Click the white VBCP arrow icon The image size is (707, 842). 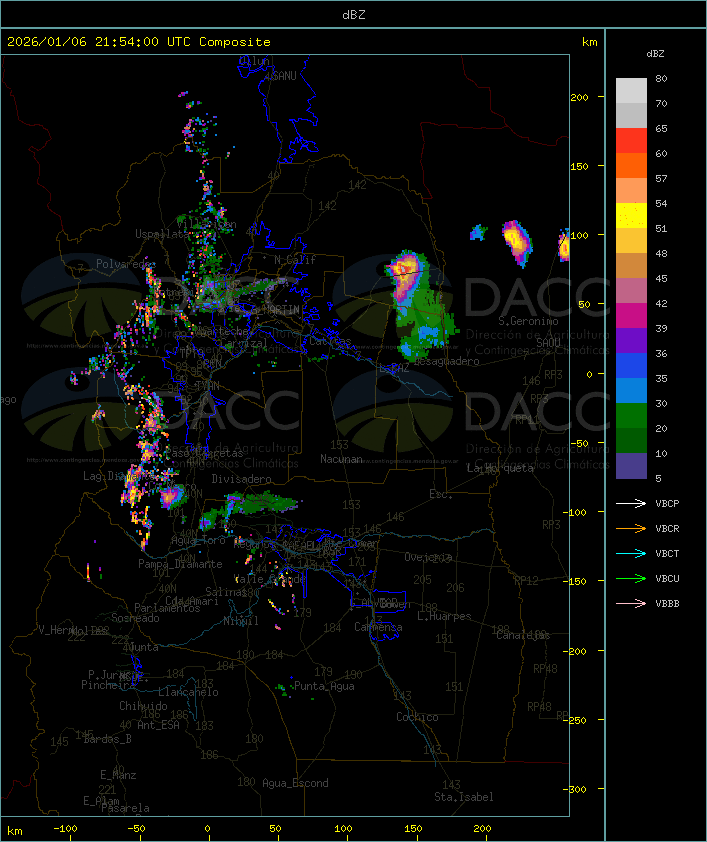coord(631,503)
